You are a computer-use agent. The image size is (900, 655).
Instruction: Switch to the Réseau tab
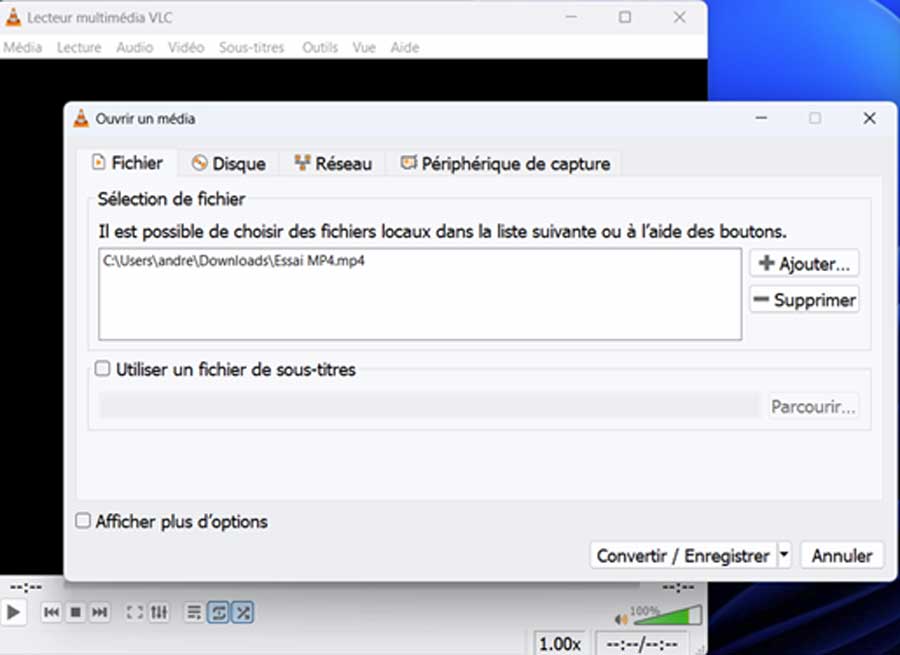pos(333,164)
